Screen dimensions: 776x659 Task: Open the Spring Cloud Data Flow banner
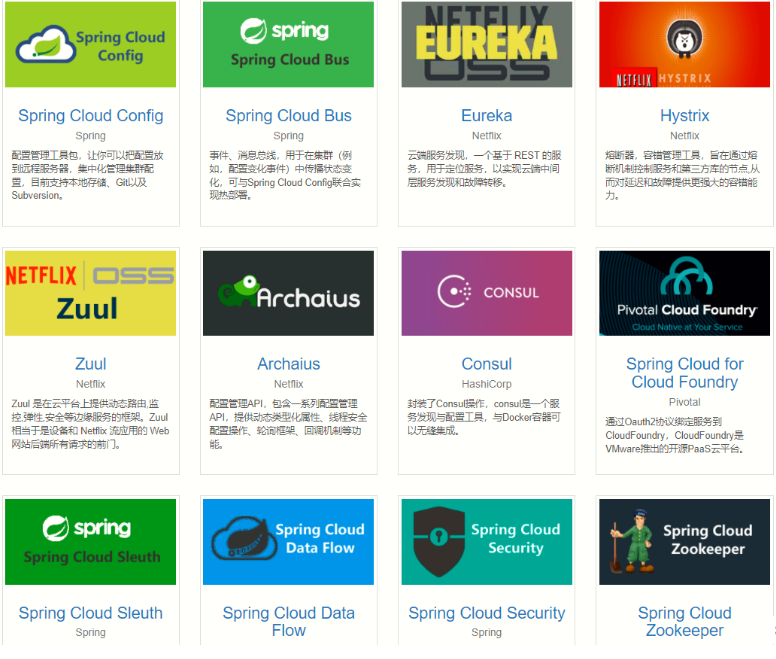click(288, 541)
